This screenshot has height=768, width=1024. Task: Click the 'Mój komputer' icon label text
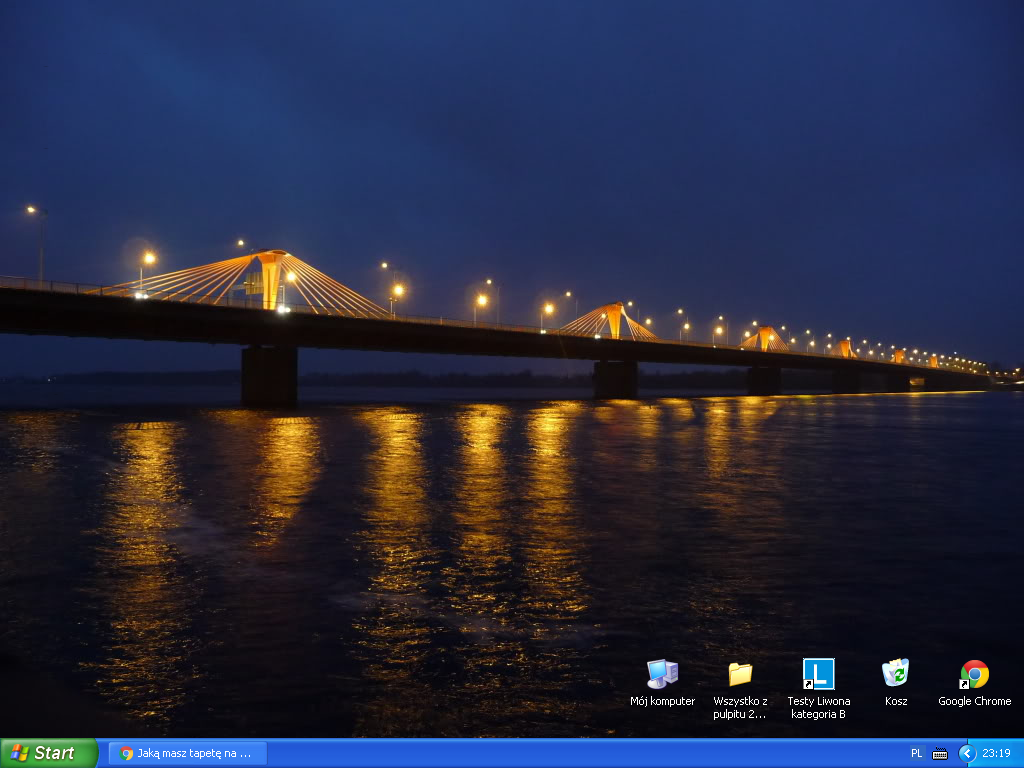coord(662,701)
